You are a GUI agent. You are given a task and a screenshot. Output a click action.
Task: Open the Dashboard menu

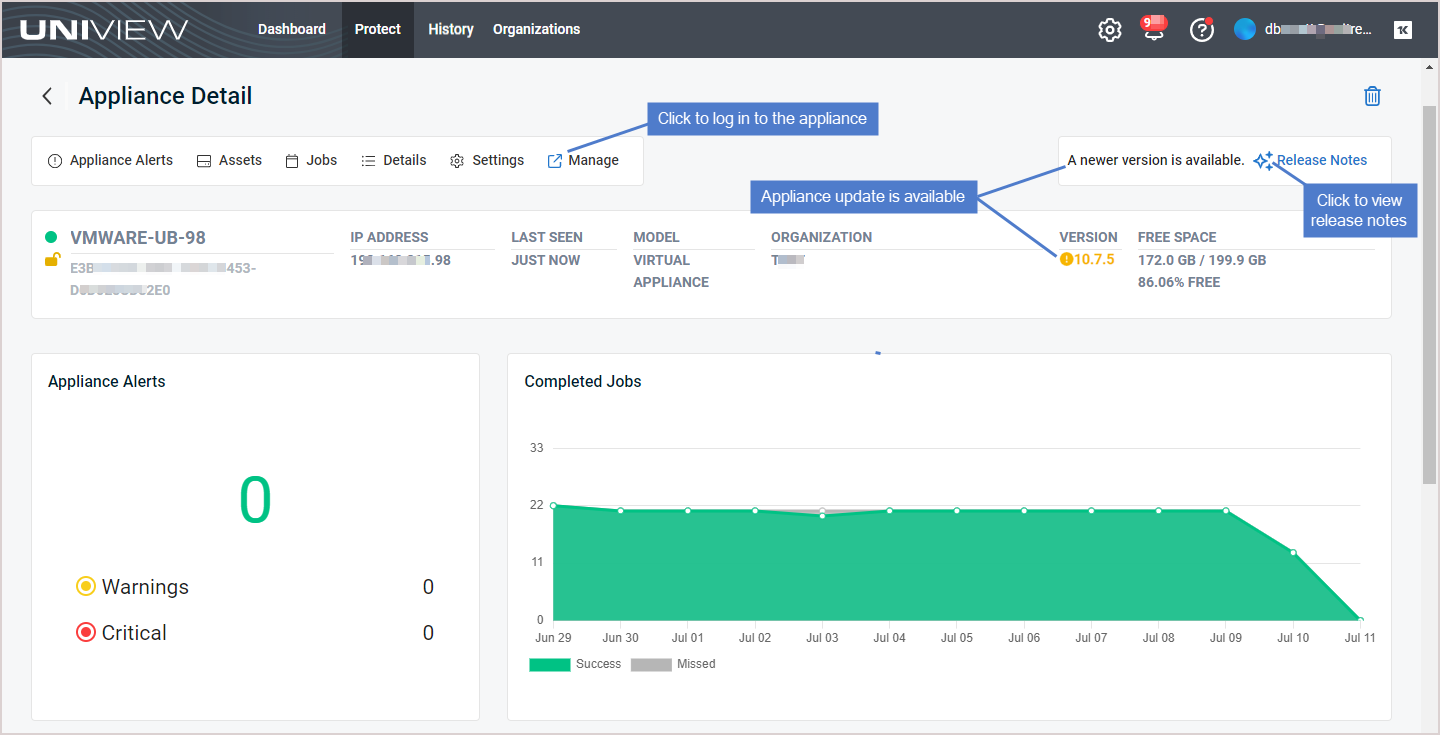pos(292,29)
